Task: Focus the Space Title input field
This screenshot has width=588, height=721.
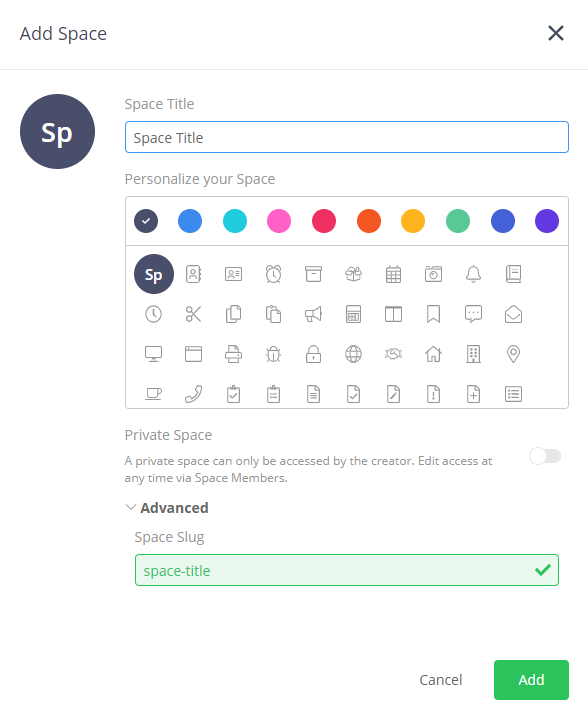Action: pos(347,137)
